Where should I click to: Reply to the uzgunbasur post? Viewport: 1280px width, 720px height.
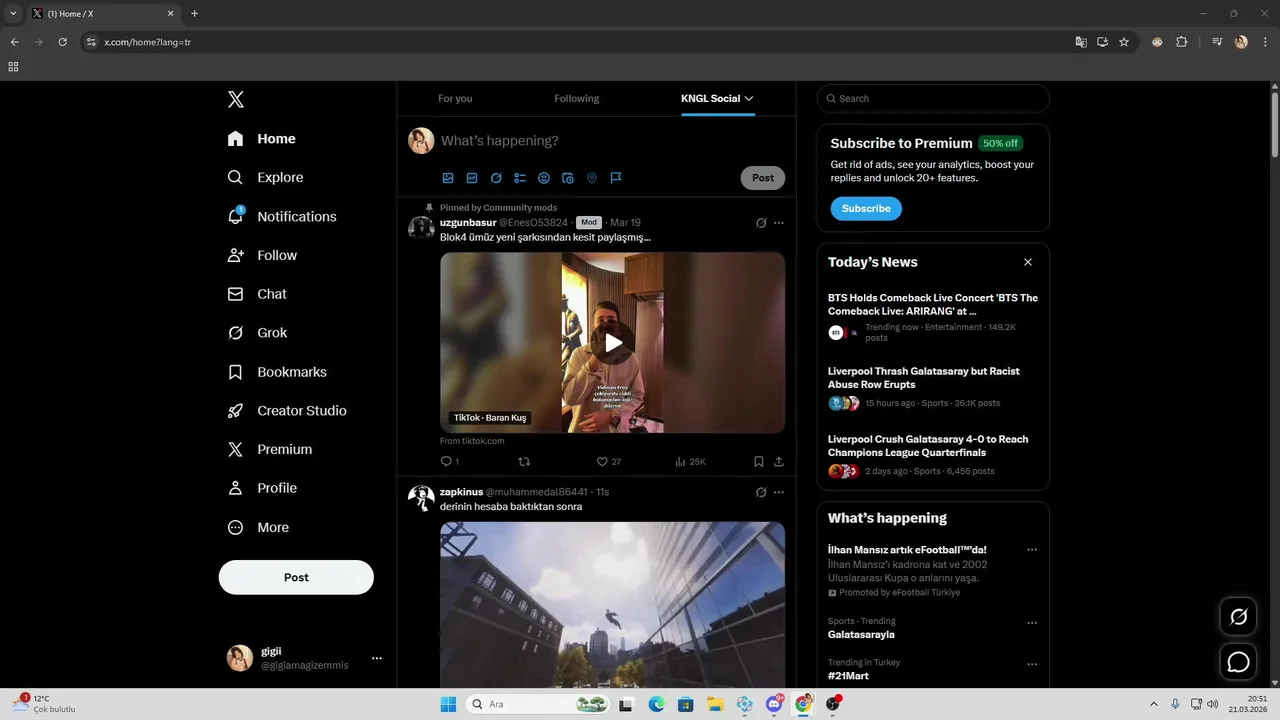point(449,462)
